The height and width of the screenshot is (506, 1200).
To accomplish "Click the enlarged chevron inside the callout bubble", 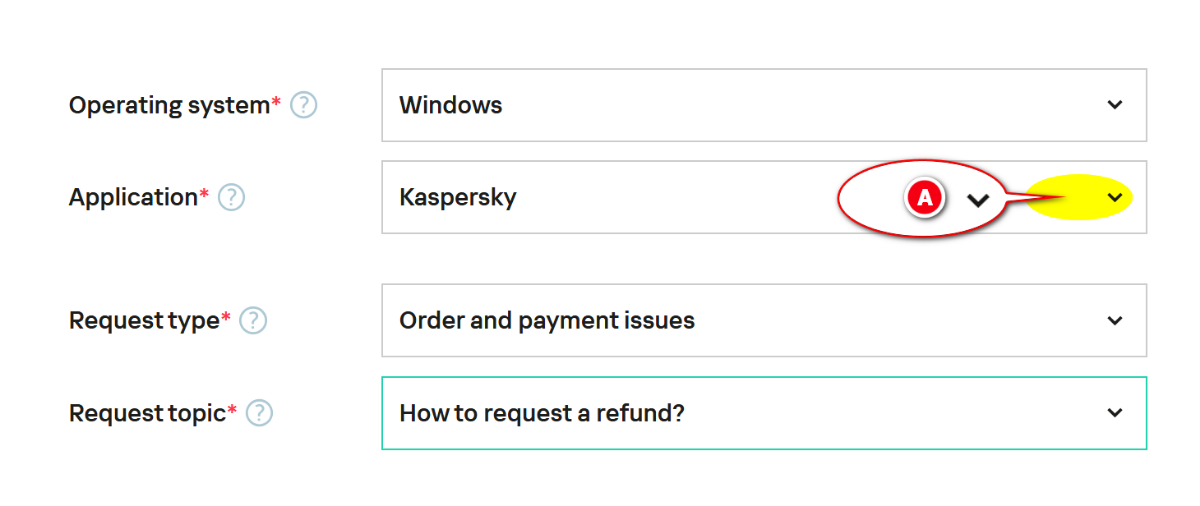I will [x=978, y=199].
